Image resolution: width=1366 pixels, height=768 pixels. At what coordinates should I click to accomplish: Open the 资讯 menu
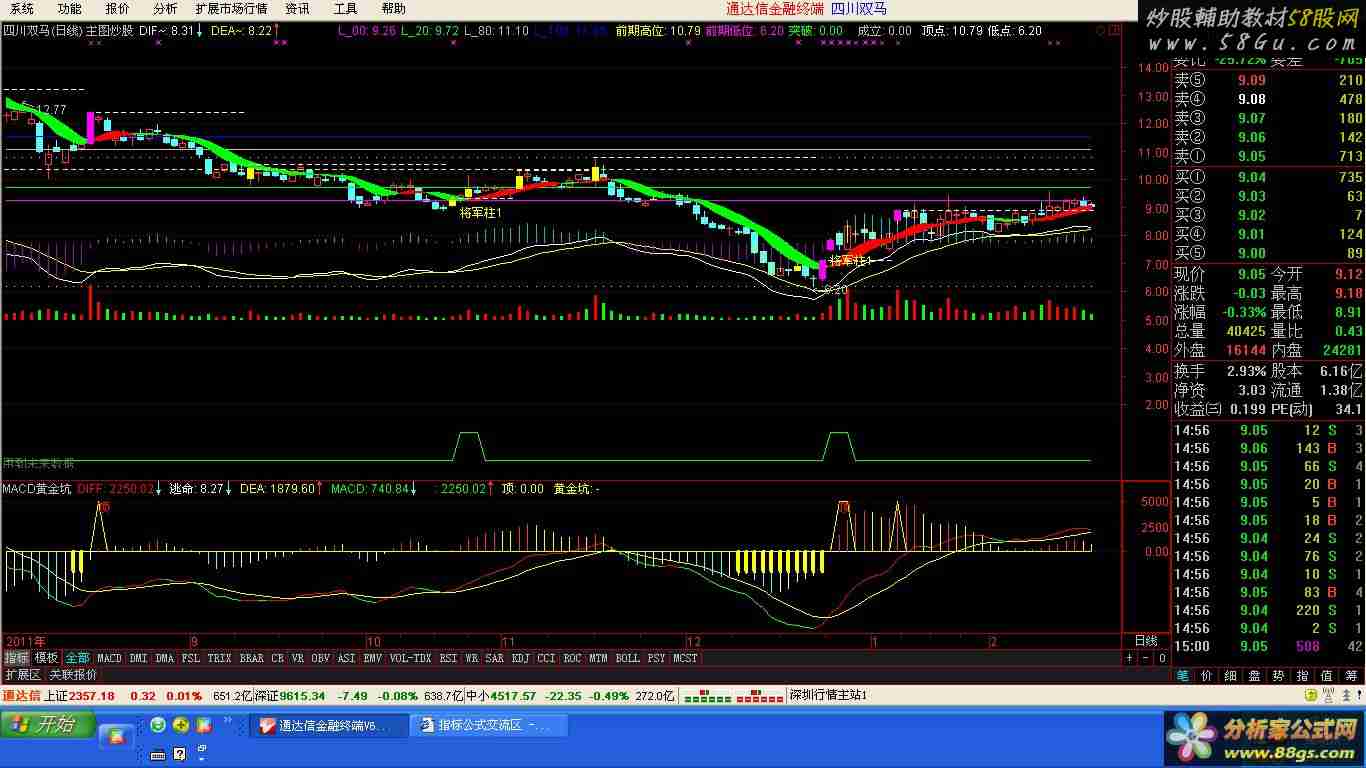(x=297, y=8)
